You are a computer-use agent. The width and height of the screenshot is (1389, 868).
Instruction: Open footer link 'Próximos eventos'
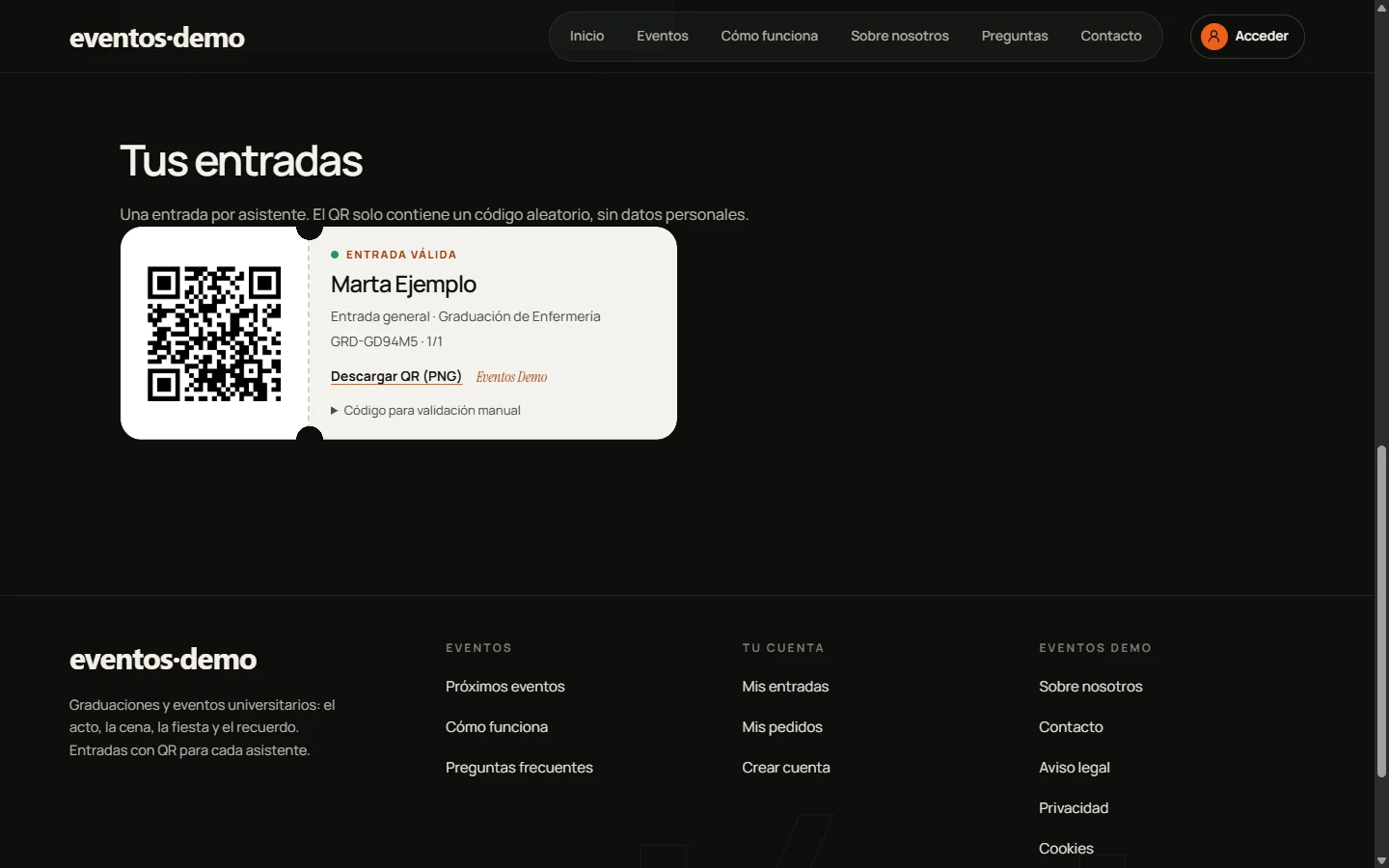click(x=505, y=687)
